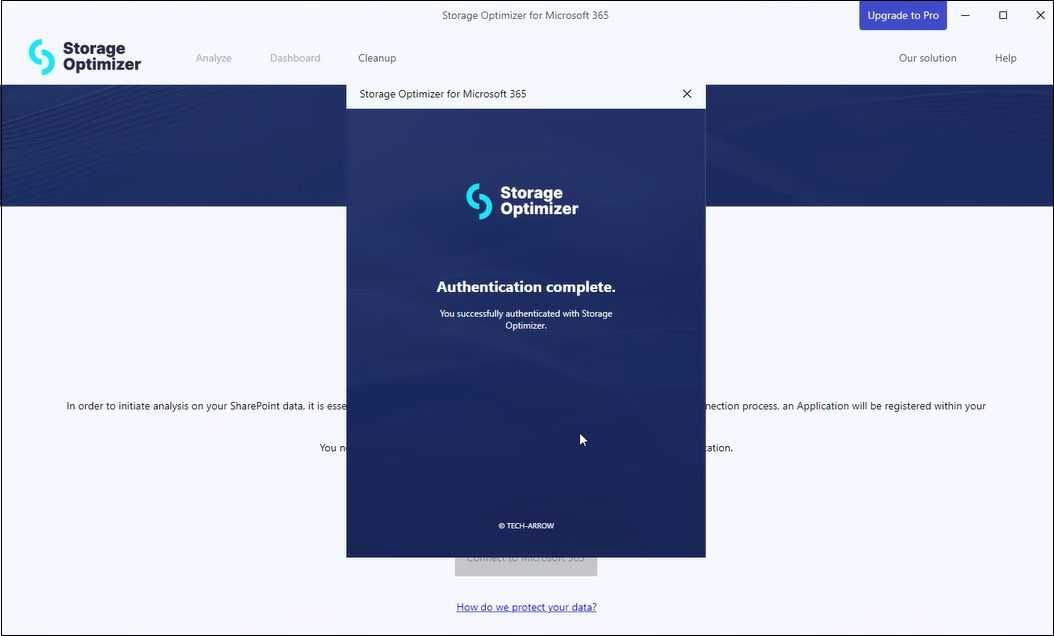Maximize the main application window
The height and width of the screenshot is (636, 1054).
1003,15
